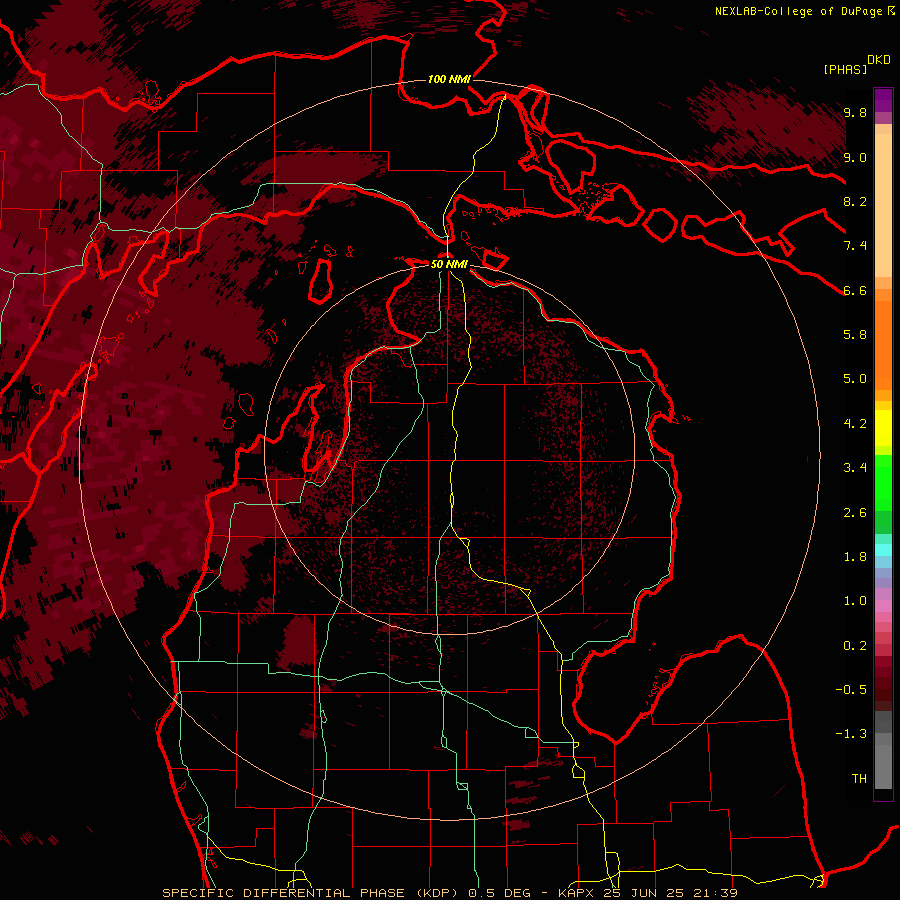Click the "[PHAS]" label above the color scale
900x900 pixels.
tap(845, 69)
